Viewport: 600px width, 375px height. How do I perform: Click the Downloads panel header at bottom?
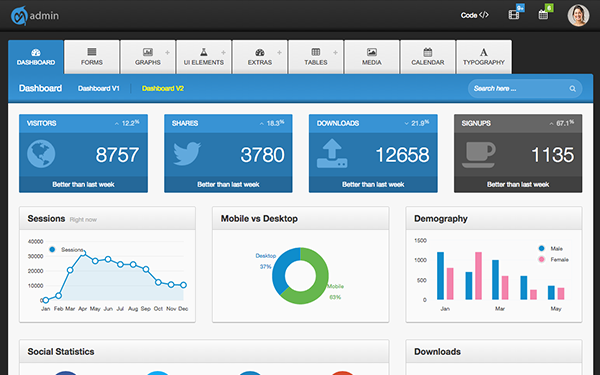pos(494,351)
